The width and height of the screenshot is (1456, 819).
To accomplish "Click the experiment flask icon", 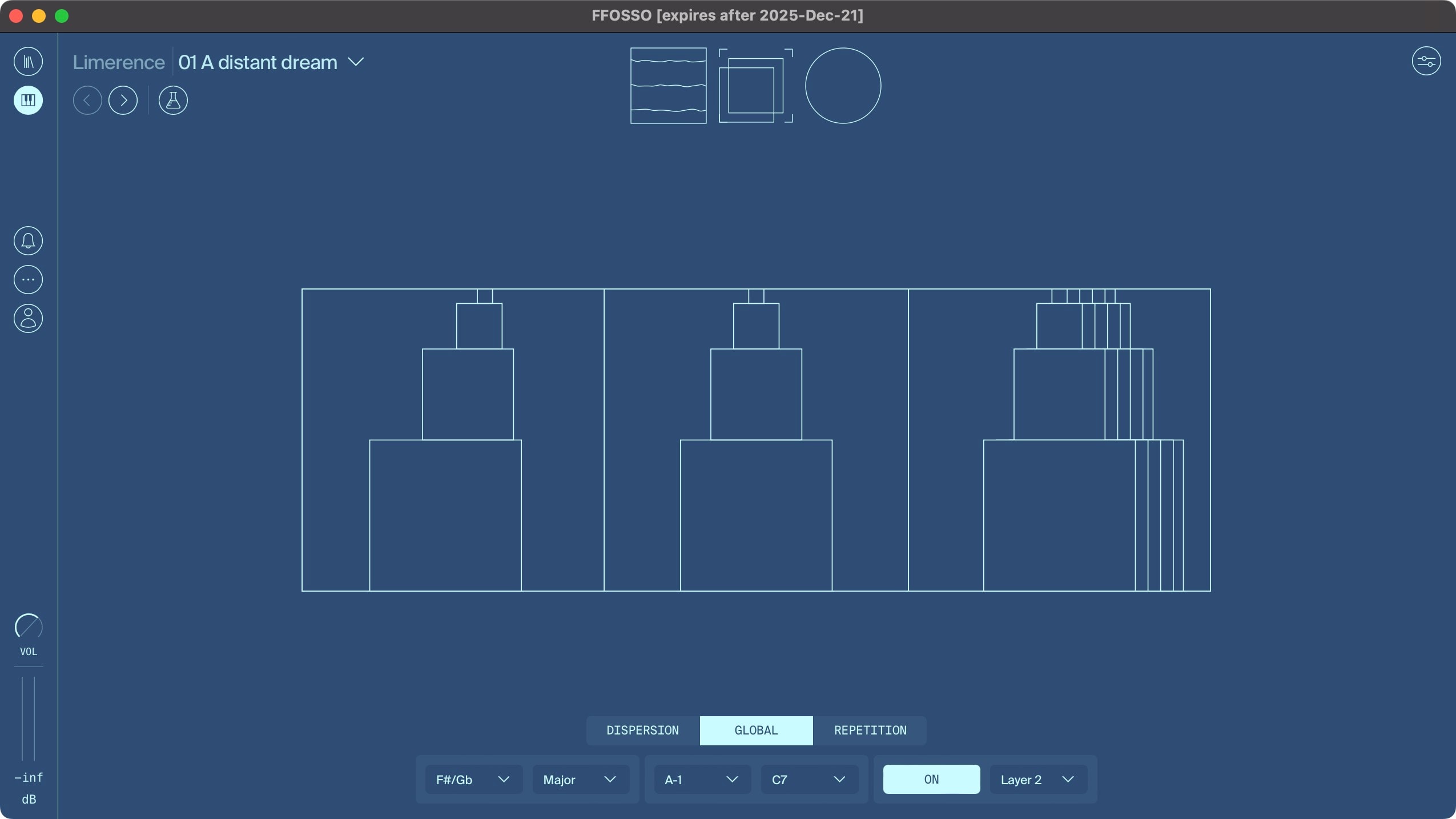I will point(172,101).
